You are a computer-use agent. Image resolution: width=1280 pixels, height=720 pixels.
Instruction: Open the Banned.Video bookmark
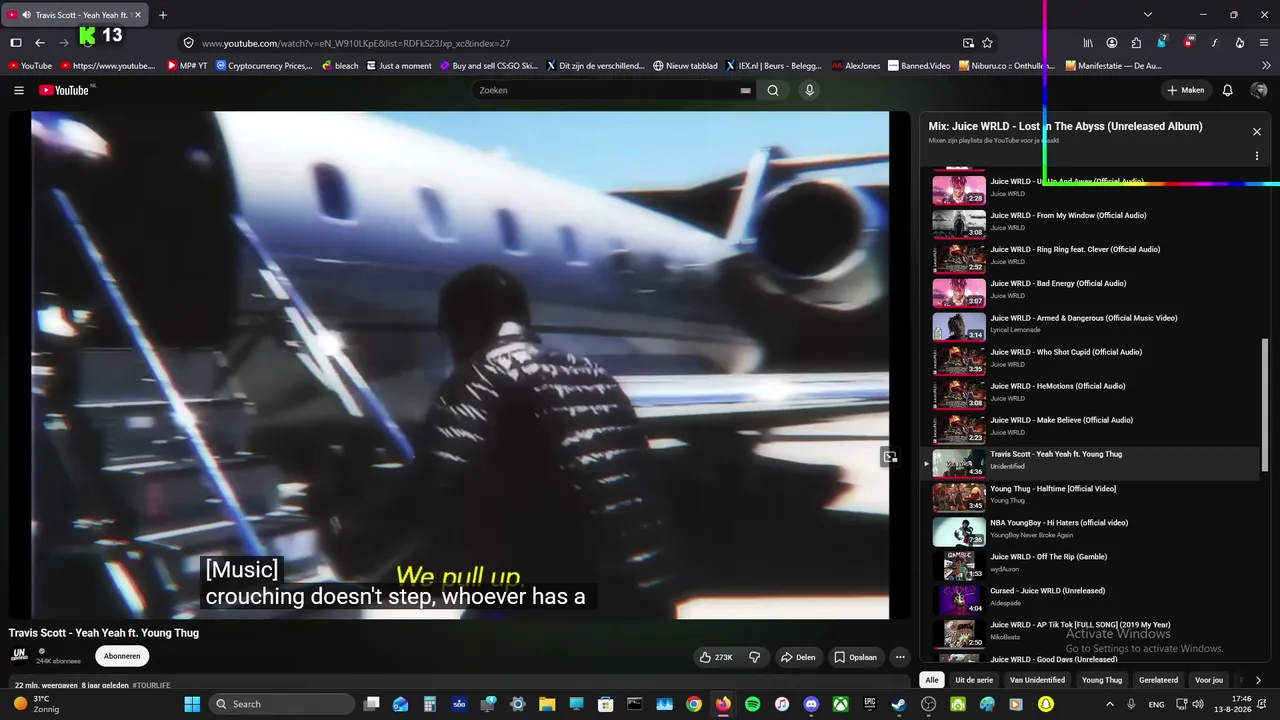pos(919,66)
